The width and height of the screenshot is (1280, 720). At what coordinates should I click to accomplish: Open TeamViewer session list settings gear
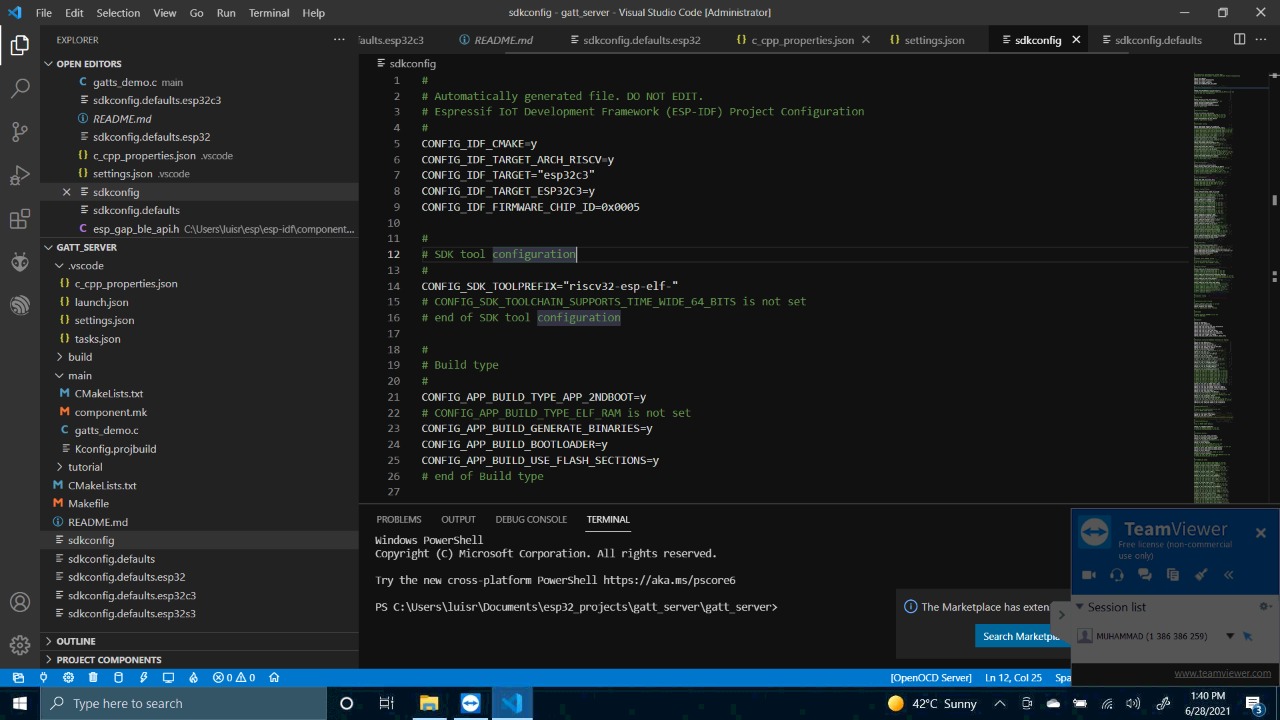click(x=1264, y=607)
